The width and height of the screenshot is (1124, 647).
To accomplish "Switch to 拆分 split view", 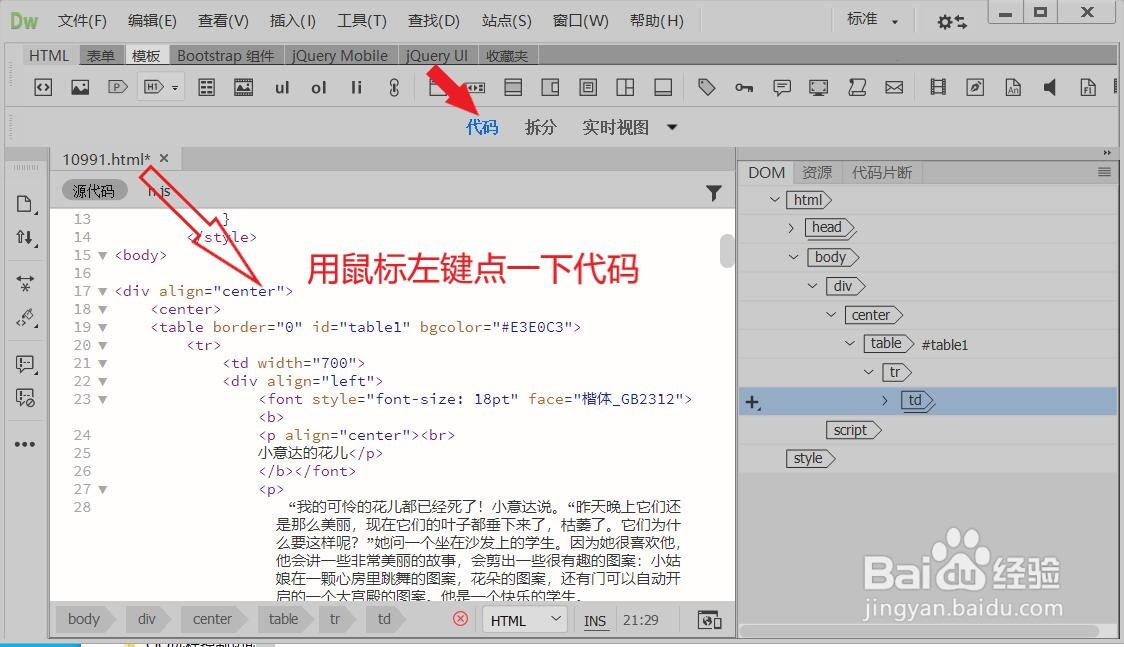I will [x=541, y=128].
